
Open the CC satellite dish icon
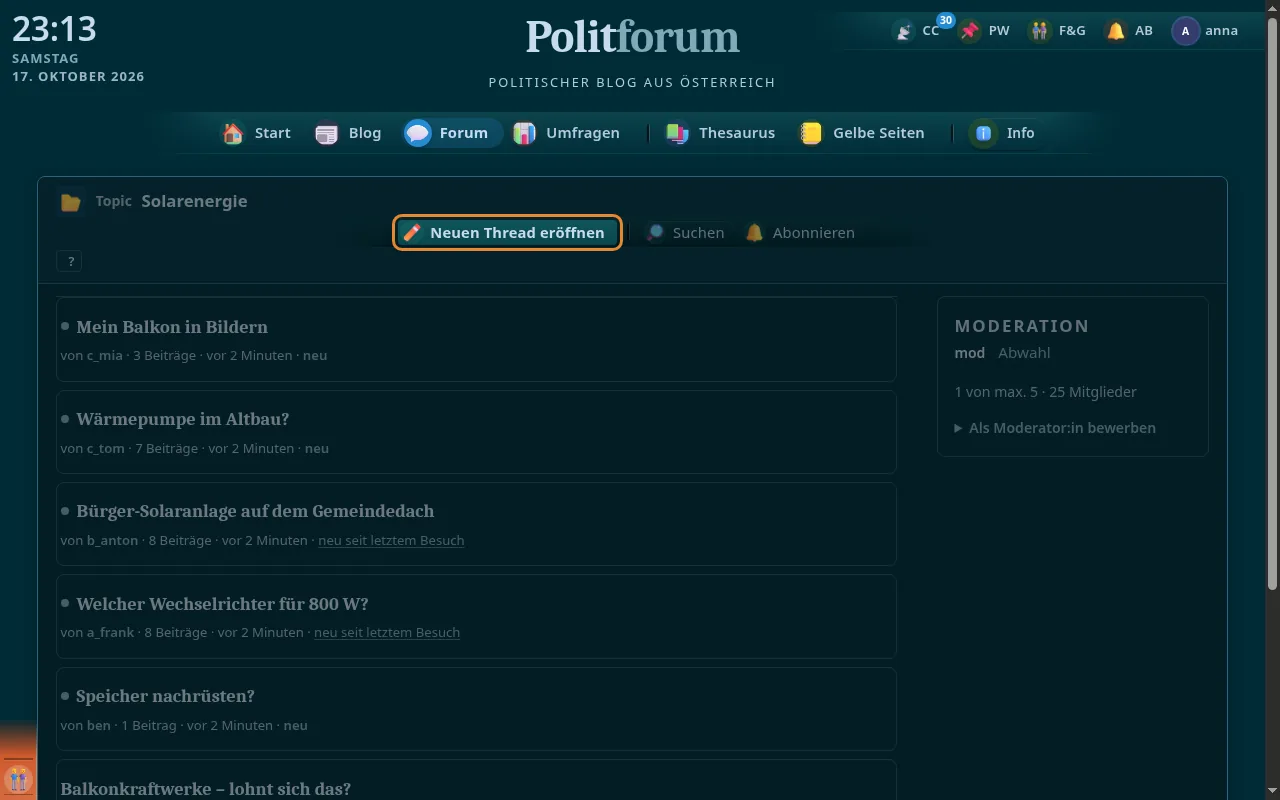click(904, 31)
